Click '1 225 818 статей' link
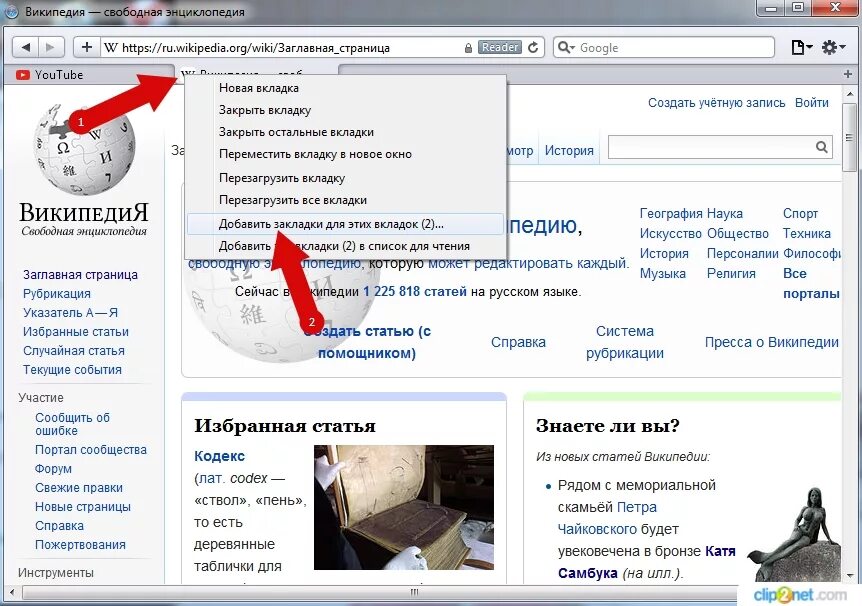Viewport: 862px width, 606px height. tap(415, 291)
